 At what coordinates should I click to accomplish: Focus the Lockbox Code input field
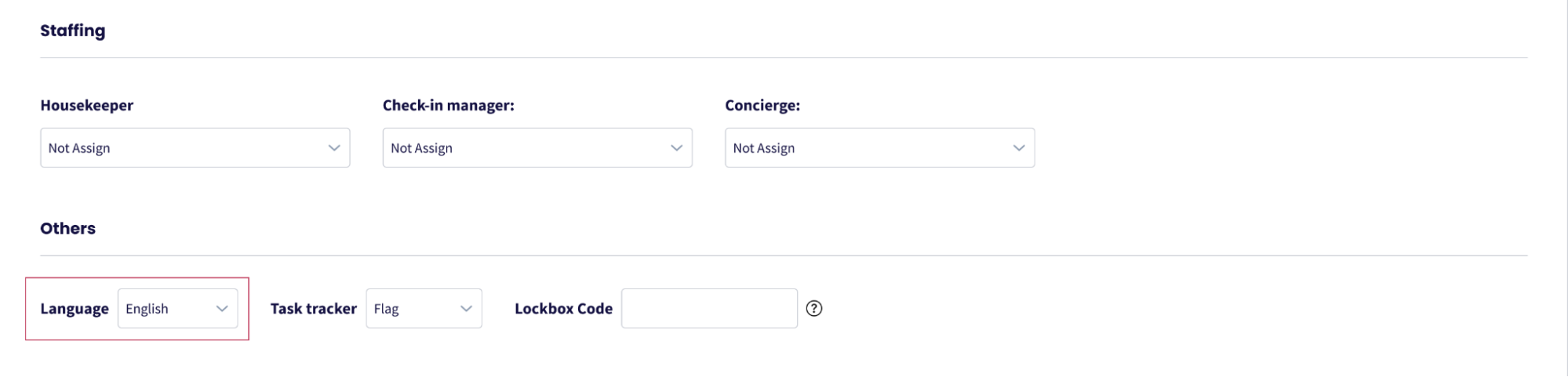pos(709,309)
